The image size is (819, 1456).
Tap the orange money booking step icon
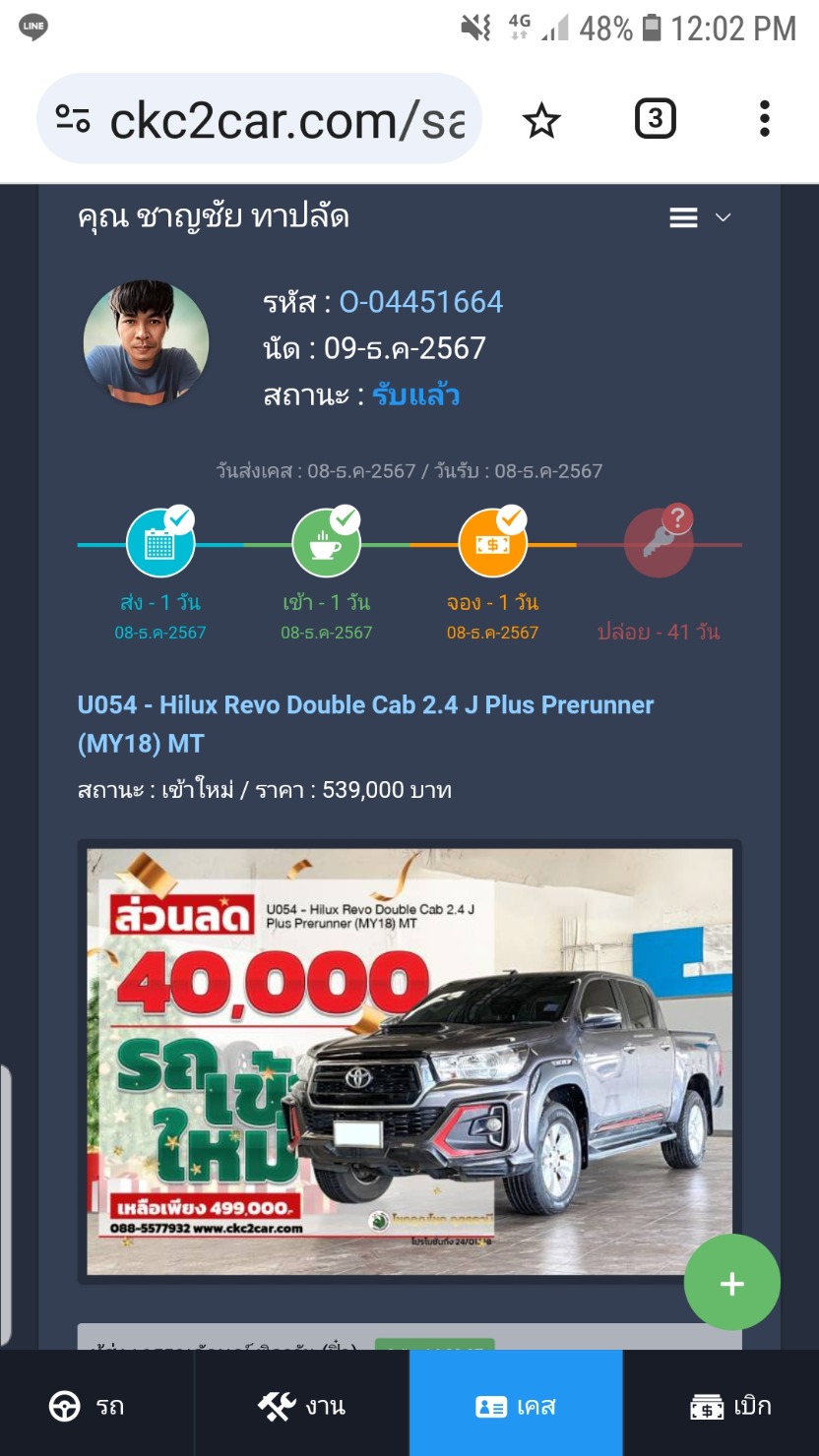[492, 543]
